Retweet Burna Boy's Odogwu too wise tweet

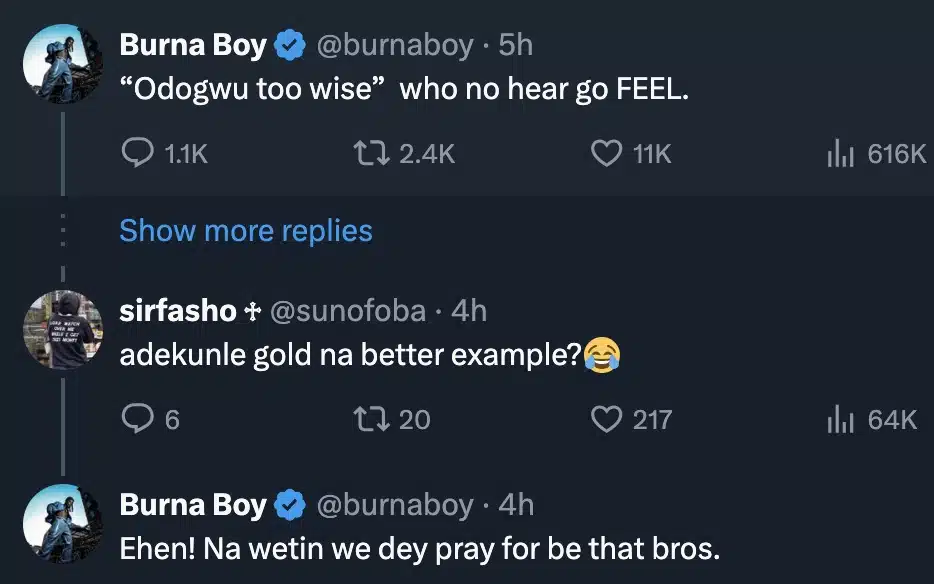click(x=373, y=153)
